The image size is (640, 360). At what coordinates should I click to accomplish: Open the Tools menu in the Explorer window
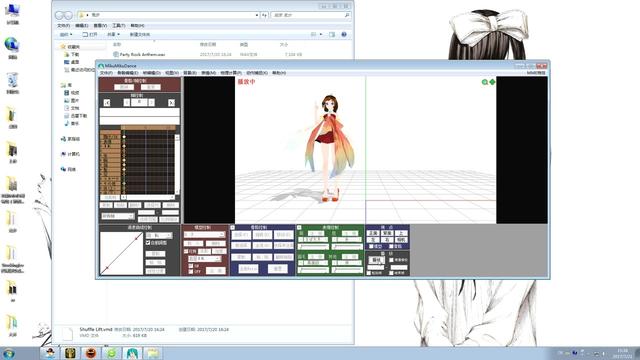coord(118,25)
